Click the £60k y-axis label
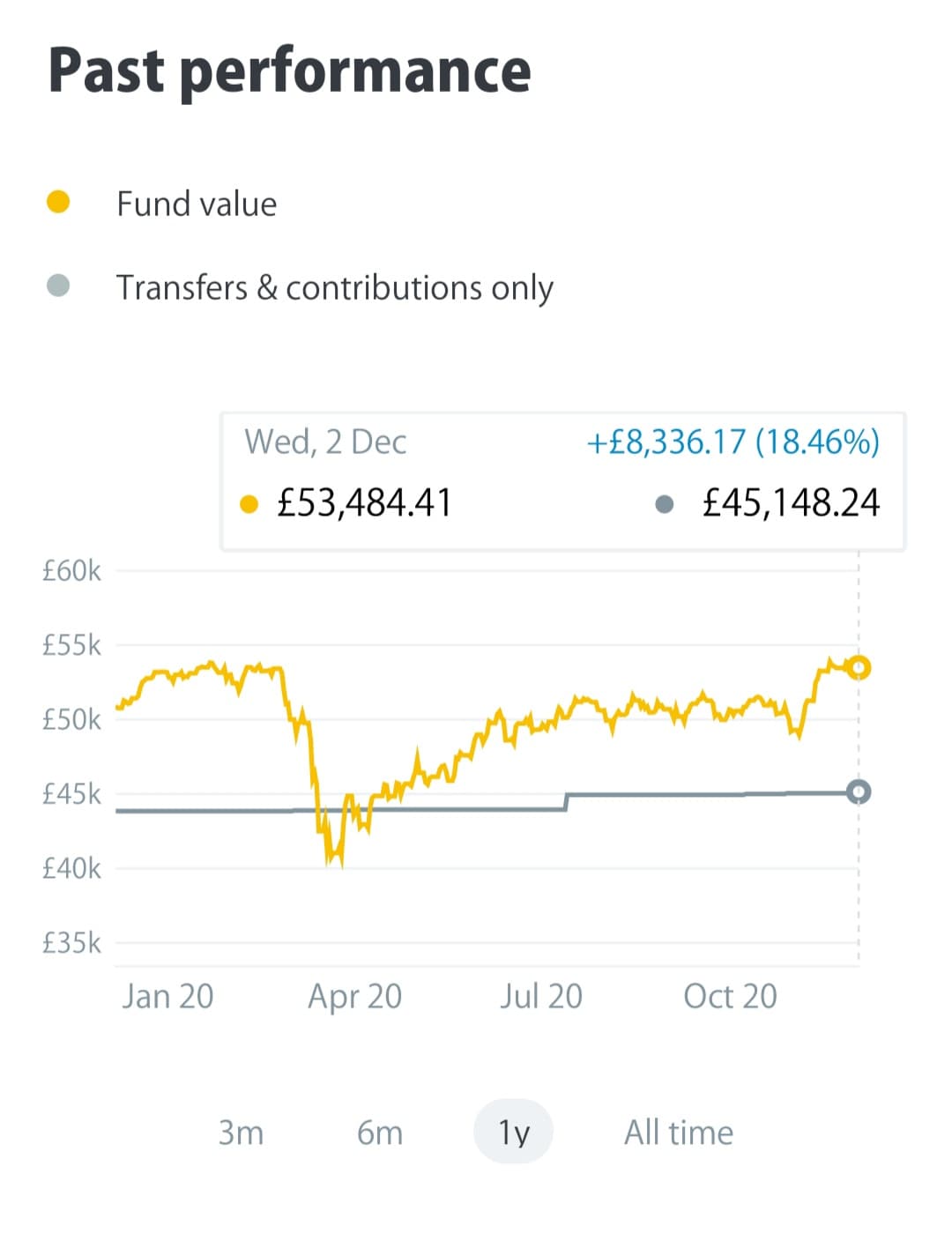The width and height of the screenshot is (952, 1241). point(71,571)
